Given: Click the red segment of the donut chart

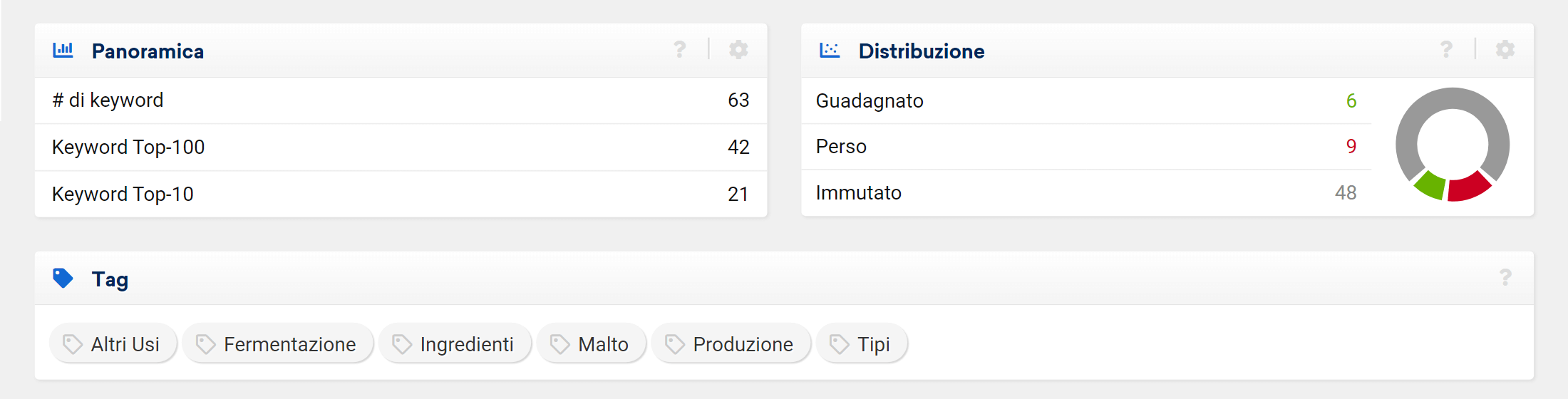Looking at the screenshot, I should pyautogui.click(x=1469, y=187).
